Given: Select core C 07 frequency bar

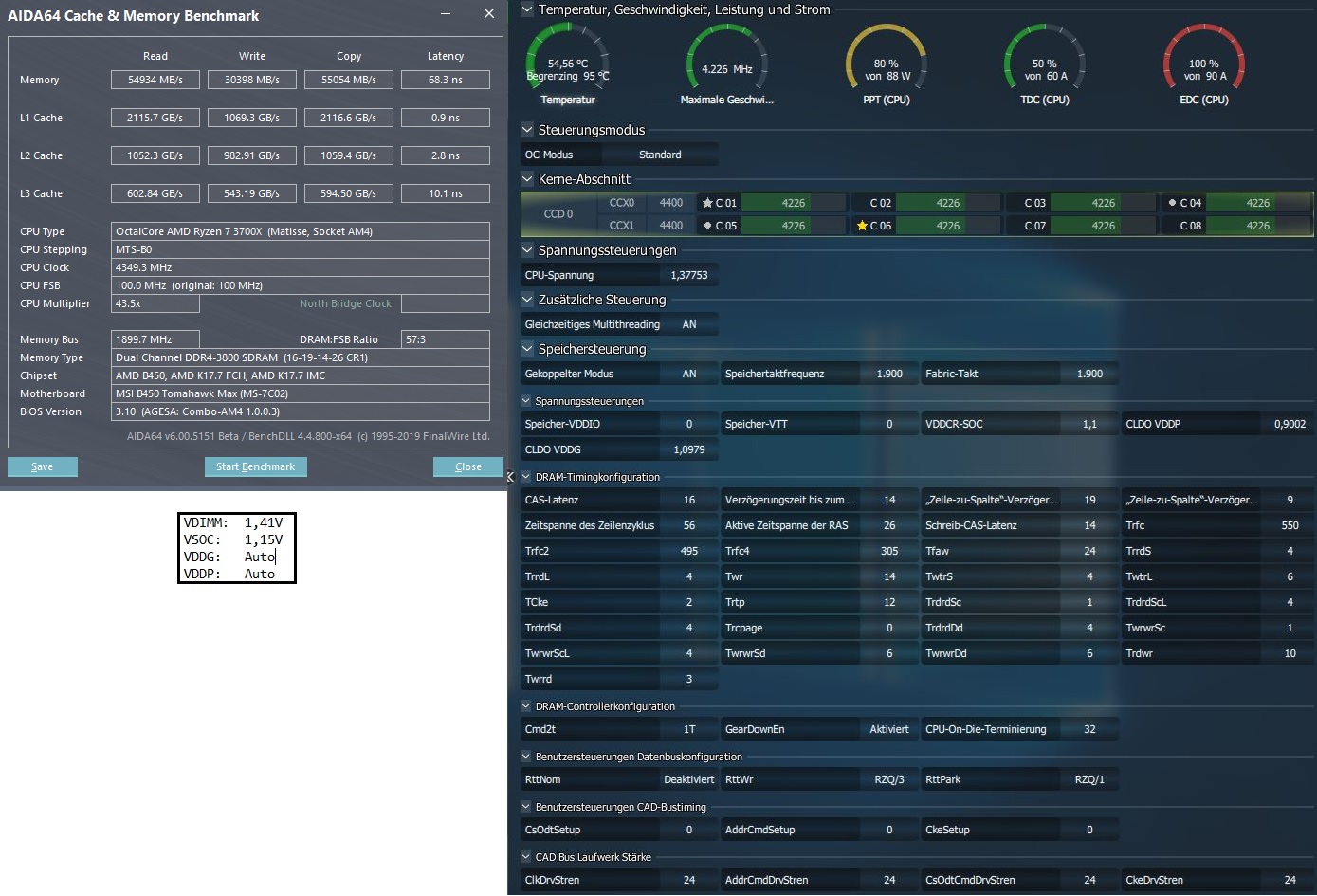Looking at the screenshot, I should (1104, 226).
